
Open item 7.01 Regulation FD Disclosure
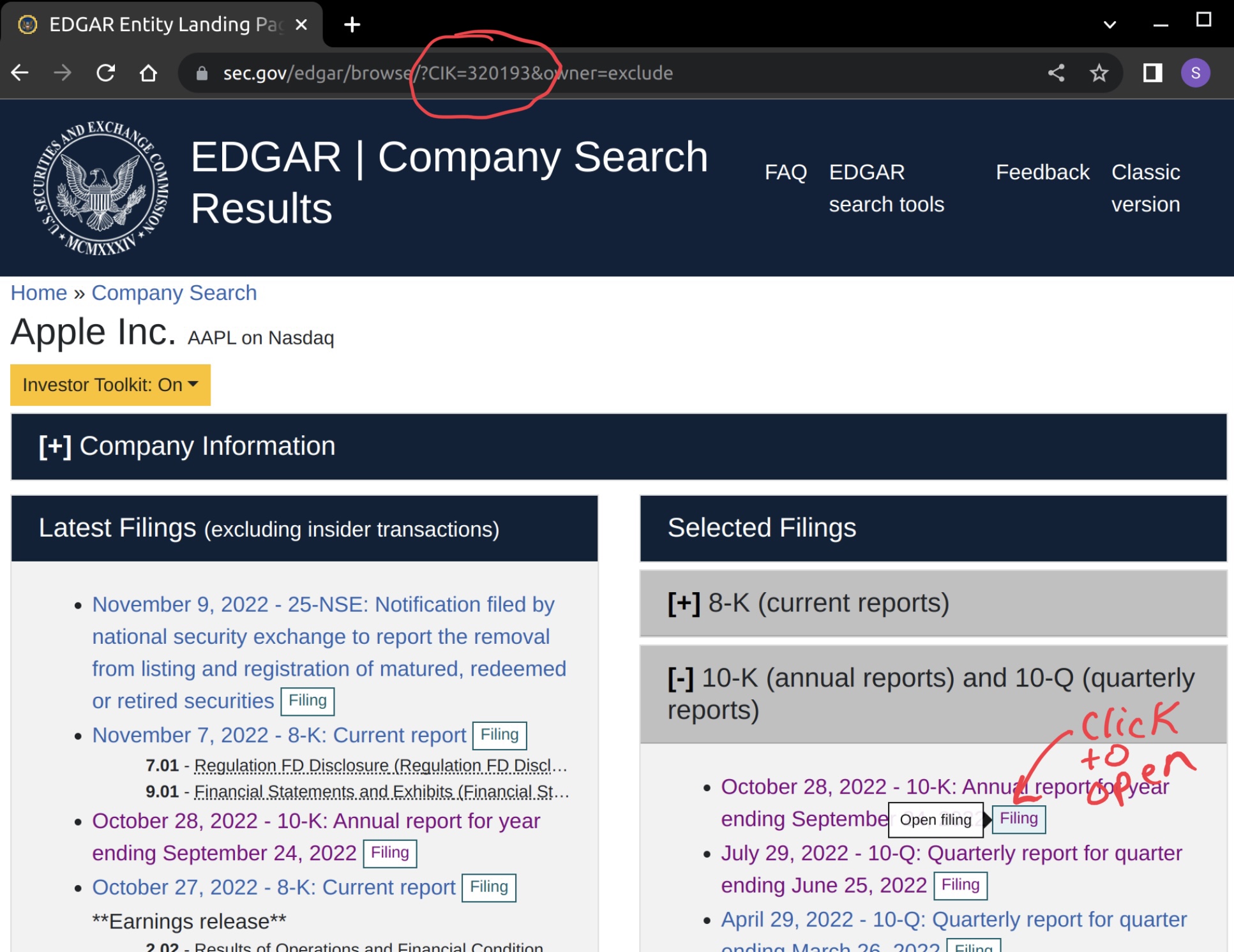tap(380, 765)
